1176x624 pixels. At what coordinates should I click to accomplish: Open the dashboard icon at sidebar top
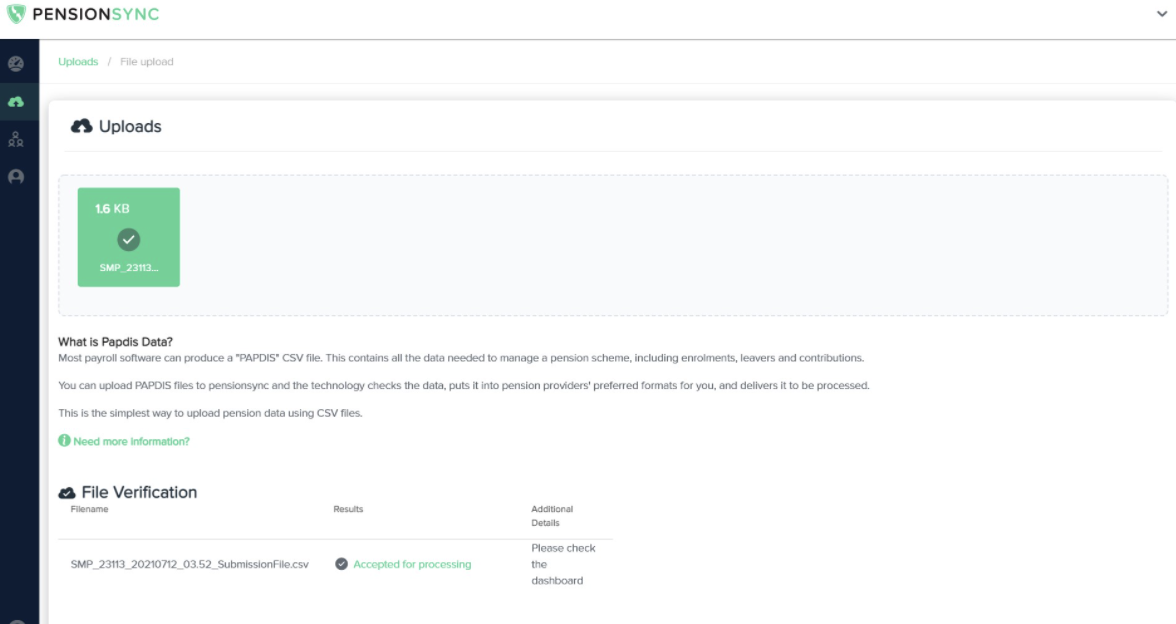18,63
